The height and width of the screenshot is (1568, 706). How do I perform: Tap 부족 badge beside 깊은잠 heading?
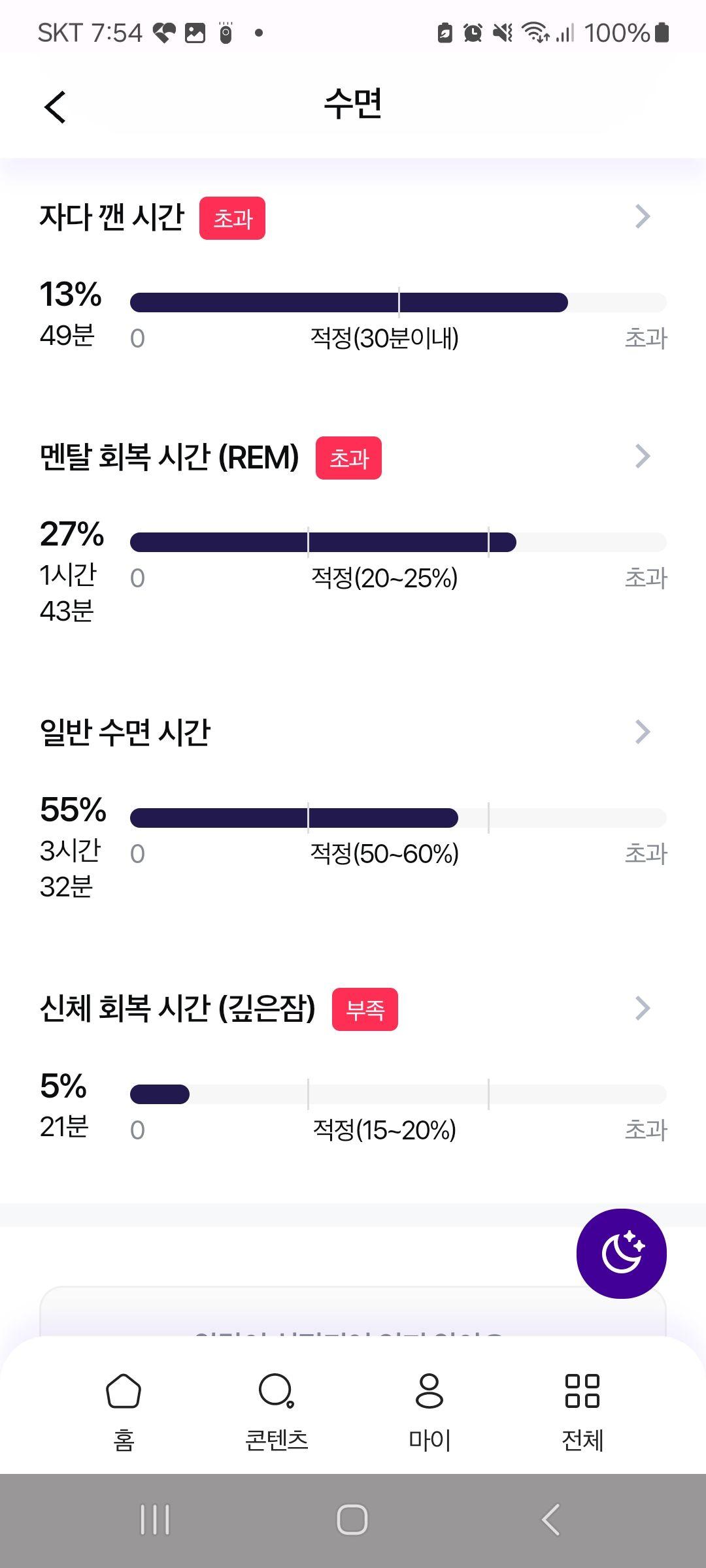365,1009
